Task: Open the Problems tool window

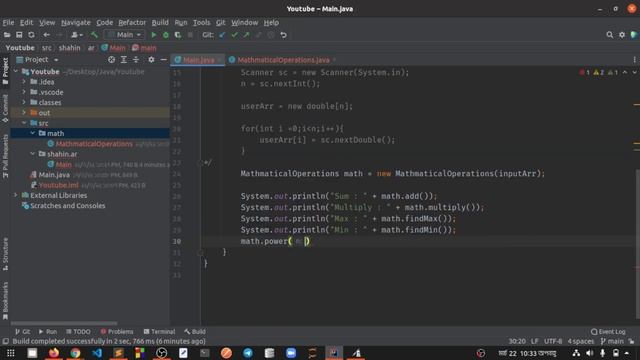Action: (117, 331)
